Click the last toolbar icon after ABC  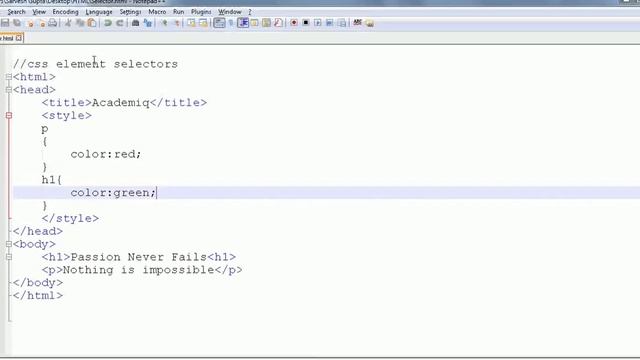pos(369,23)
